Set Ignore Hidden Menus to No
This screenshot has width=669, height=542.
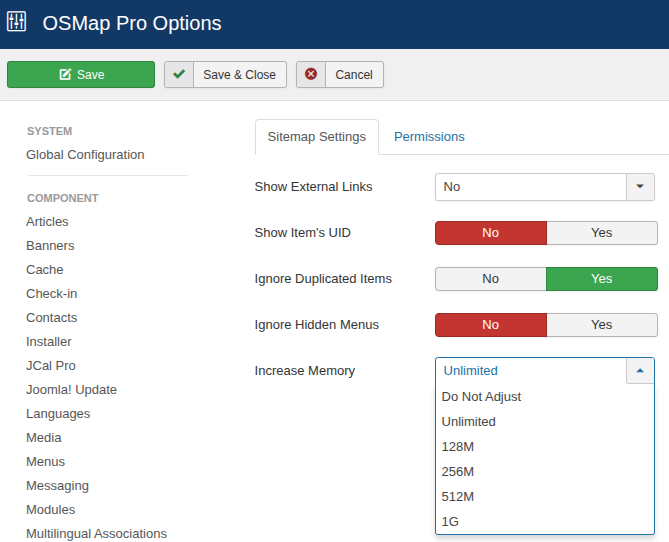(491, 325)
